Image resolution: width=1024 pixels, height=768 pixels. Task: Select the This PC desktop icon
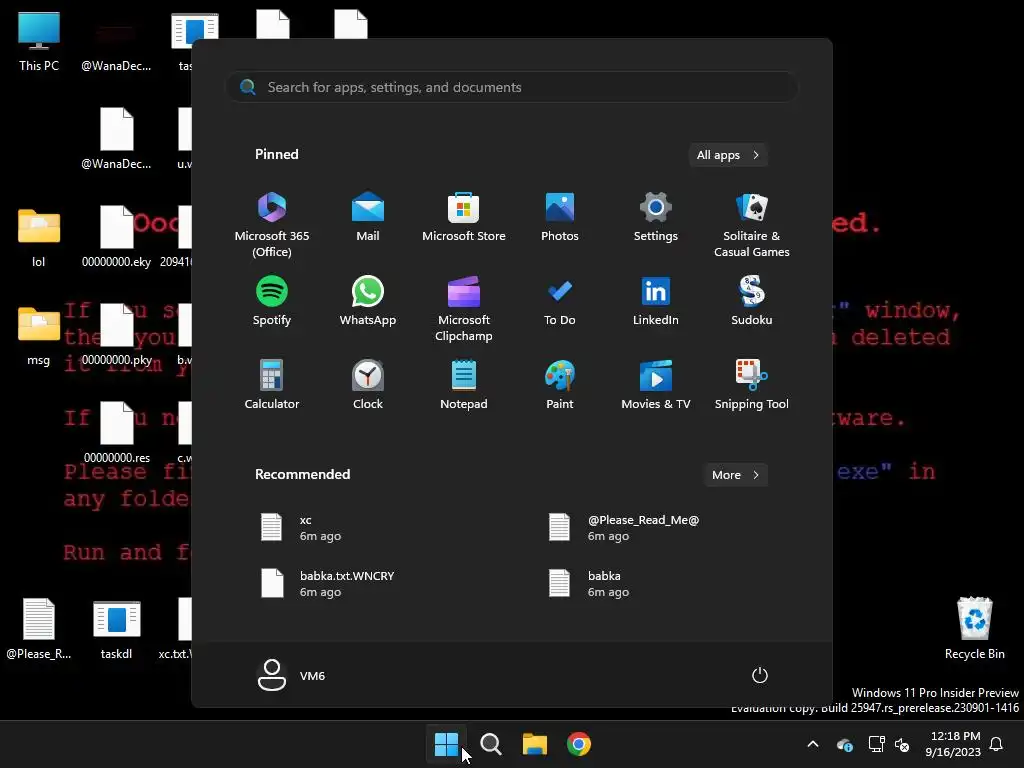tap(39, 42)
